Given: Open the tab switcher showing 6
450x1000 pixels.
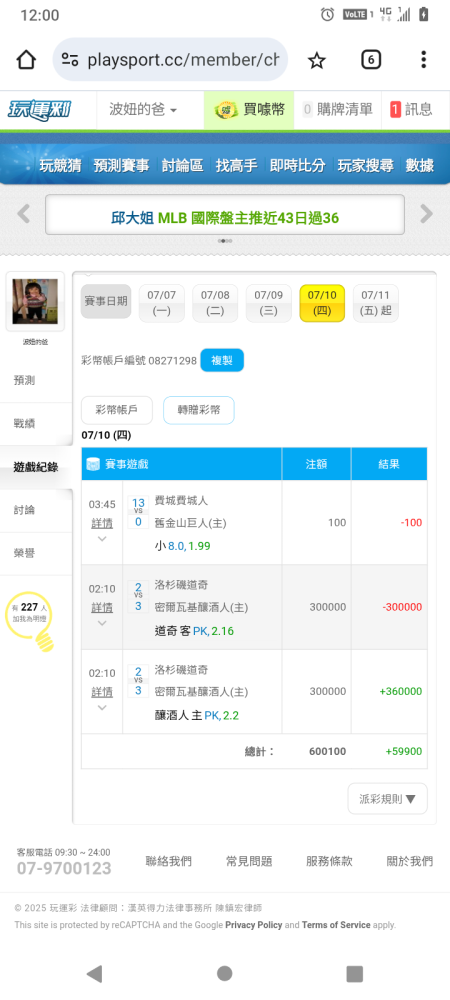Looking at the screenshot, I should [x=371, y=60].
